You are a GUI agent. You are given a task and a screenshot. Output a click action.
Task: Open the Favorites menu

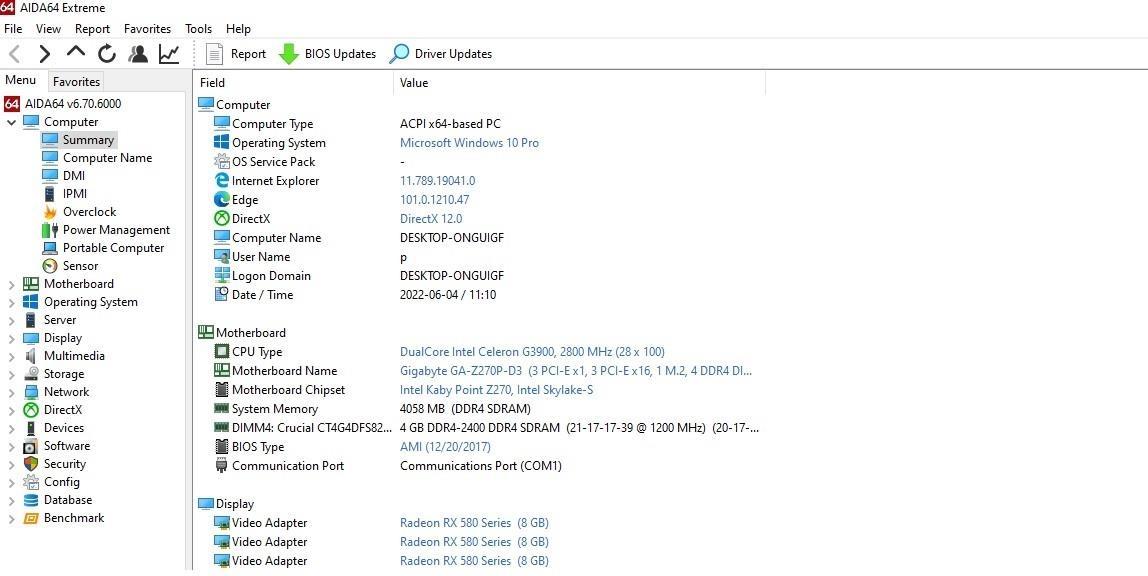pos(147,29)
